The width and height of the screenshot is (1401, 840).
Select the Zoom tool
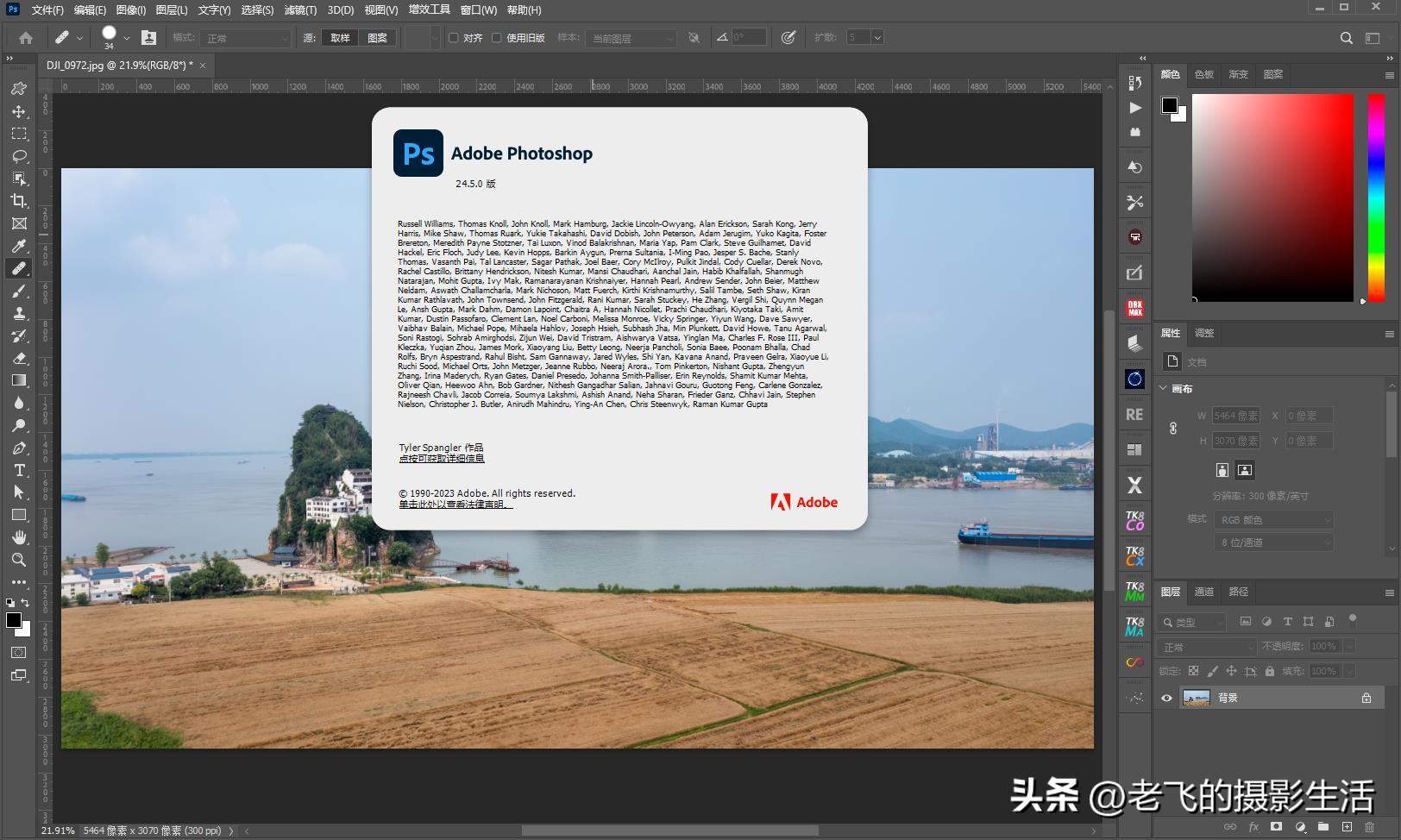(19, 560)
